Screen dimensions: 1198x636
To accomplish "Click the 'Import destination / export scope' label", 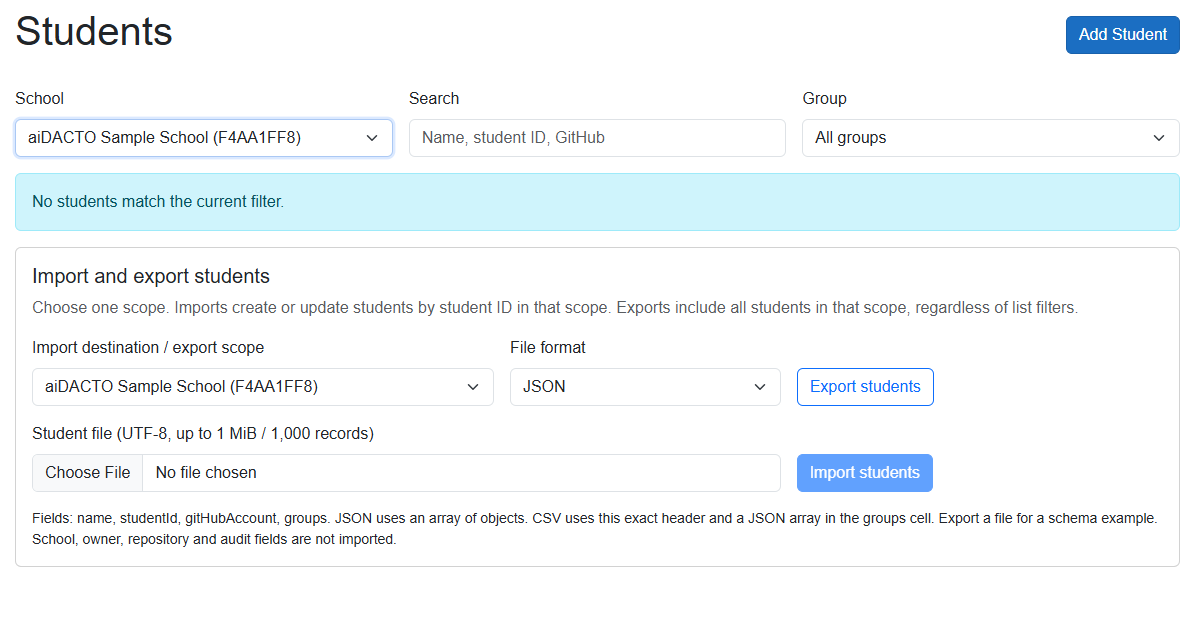I will (x=147, y=347).
